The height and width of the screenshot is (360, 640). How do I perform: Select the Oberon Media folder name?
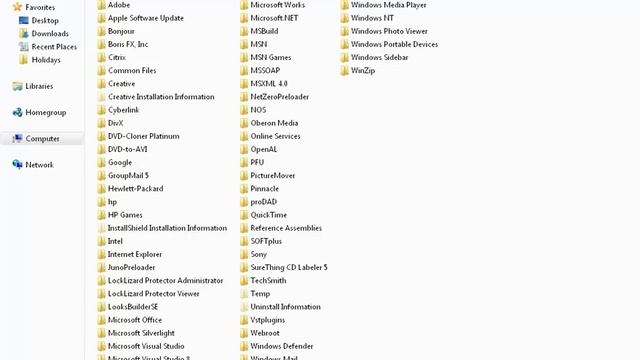(274, 123)
